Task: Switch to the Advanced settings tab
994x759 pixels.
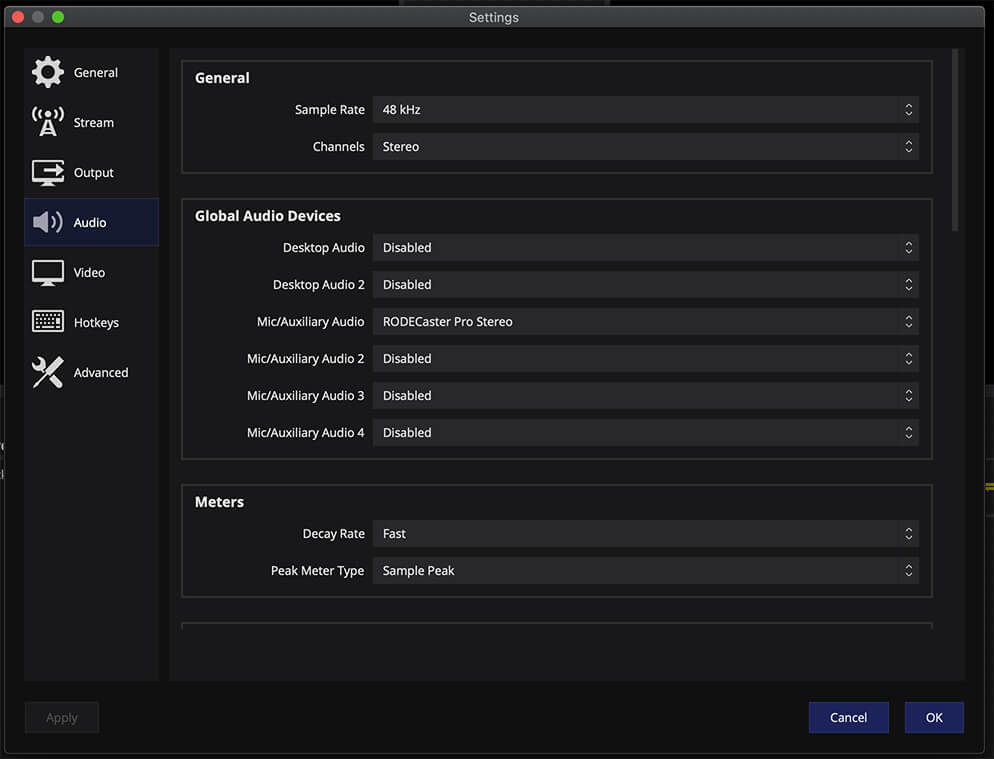Action: pyautogui.click(x=91, y=372)
